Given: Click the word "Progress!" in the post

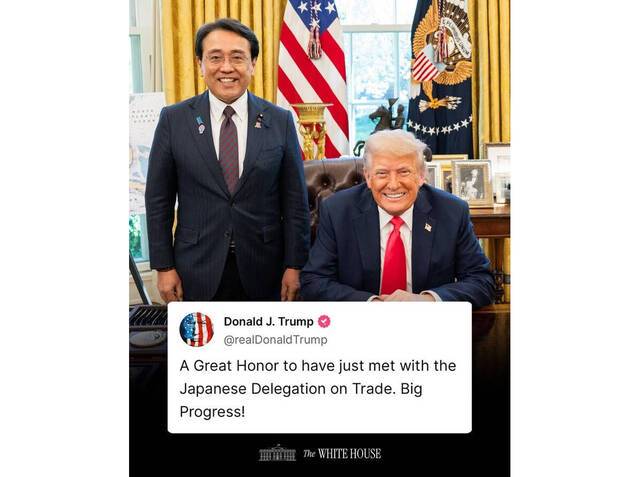Looking at the screenshot, I should [212, 412].
